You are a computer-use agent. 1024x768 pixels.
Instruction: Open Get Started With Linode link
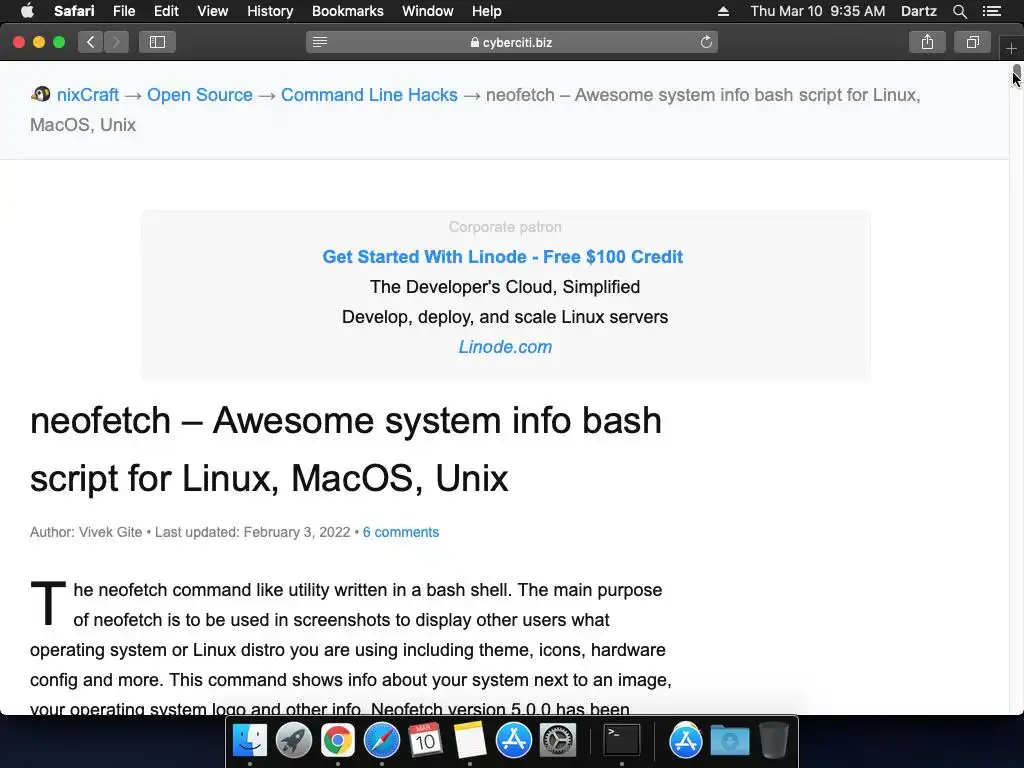pos(503,257)
